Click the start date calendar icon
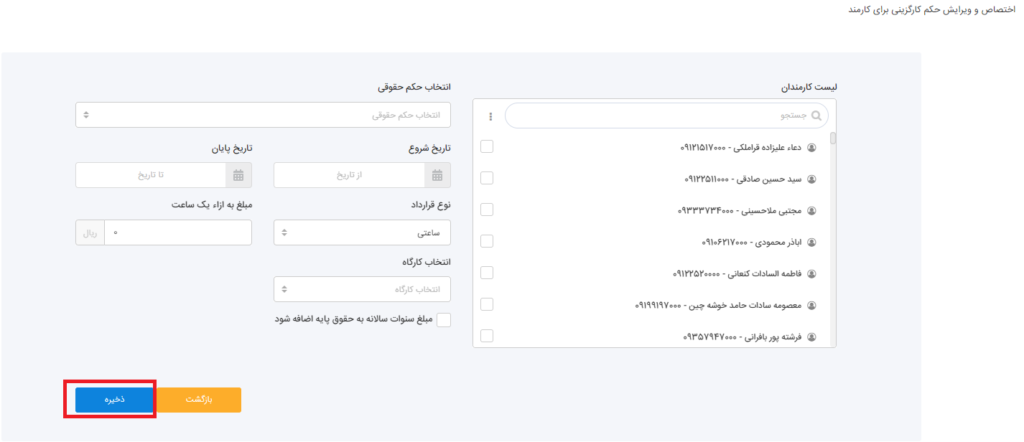 click(x=438, y=175)
